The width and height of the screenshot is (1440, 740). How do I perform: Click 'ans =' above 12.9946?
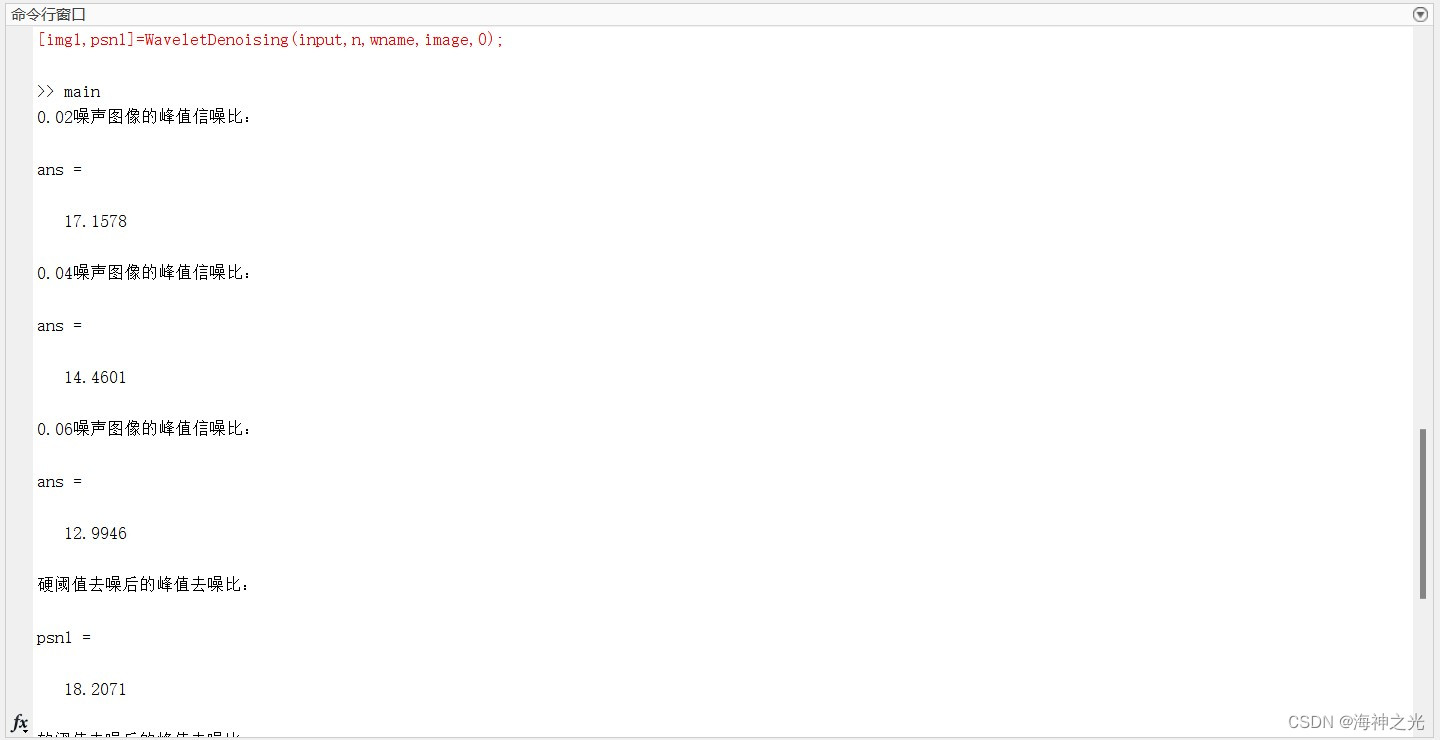click(x=60, y=482)
